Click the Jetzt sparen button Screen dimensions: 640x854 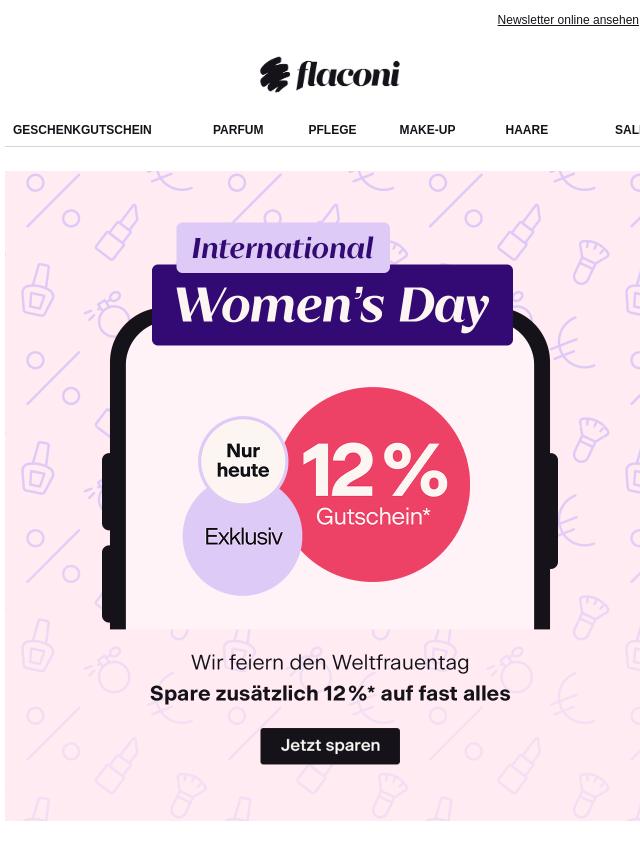pos(330,746)
